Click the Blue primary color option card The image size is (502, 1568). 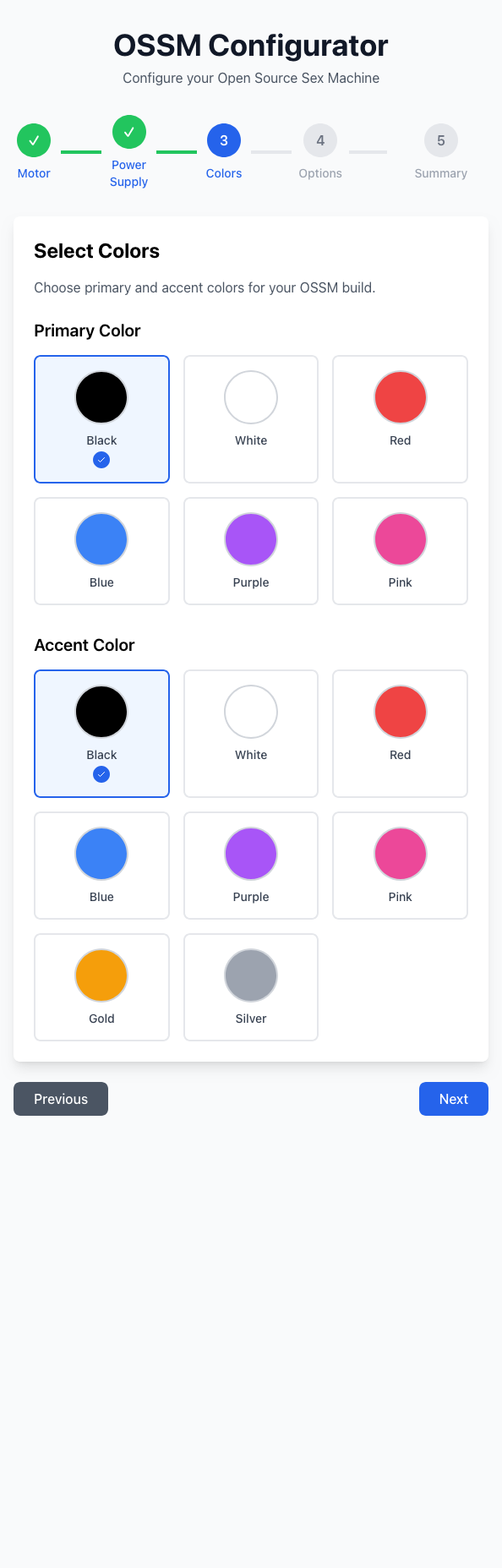(x=101, y=550)
